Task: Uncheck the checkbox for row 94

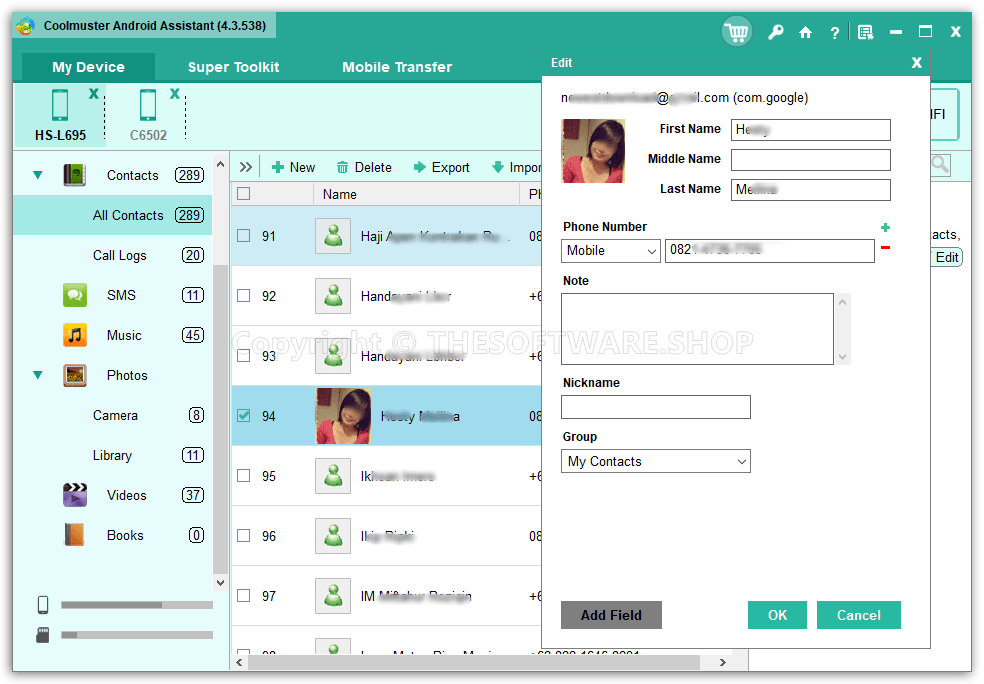Action: (x=243, y=415)
